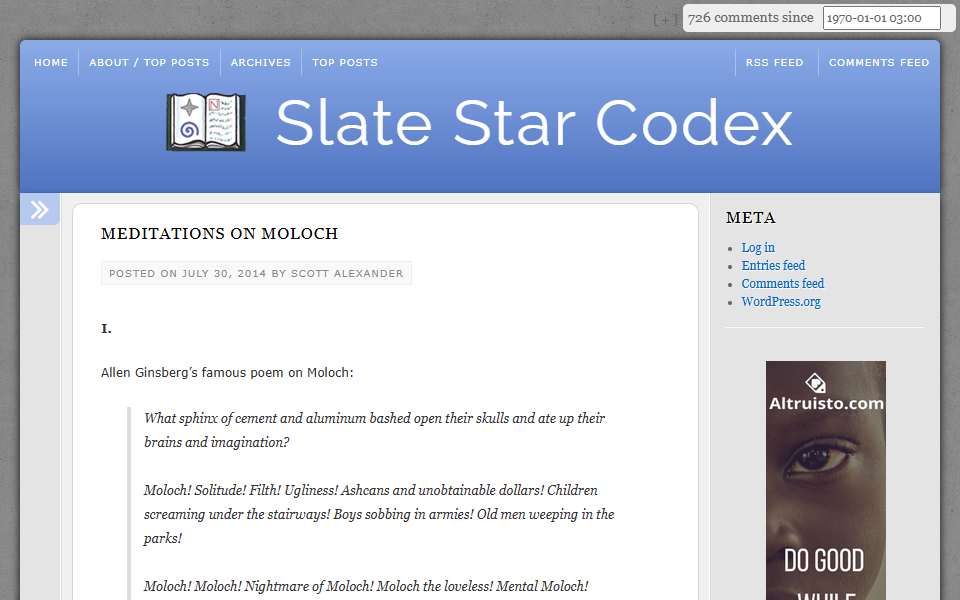The width and height of the screenshot is (960, 600).
Task: Go to About / Top Posts page
Action: coord(149,62)
